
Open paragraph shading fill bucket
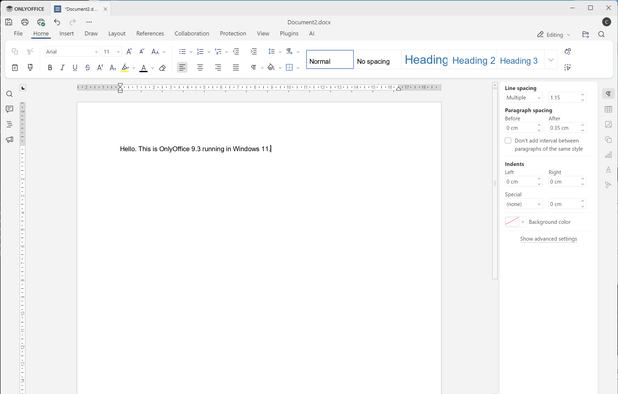click(271, 68)
